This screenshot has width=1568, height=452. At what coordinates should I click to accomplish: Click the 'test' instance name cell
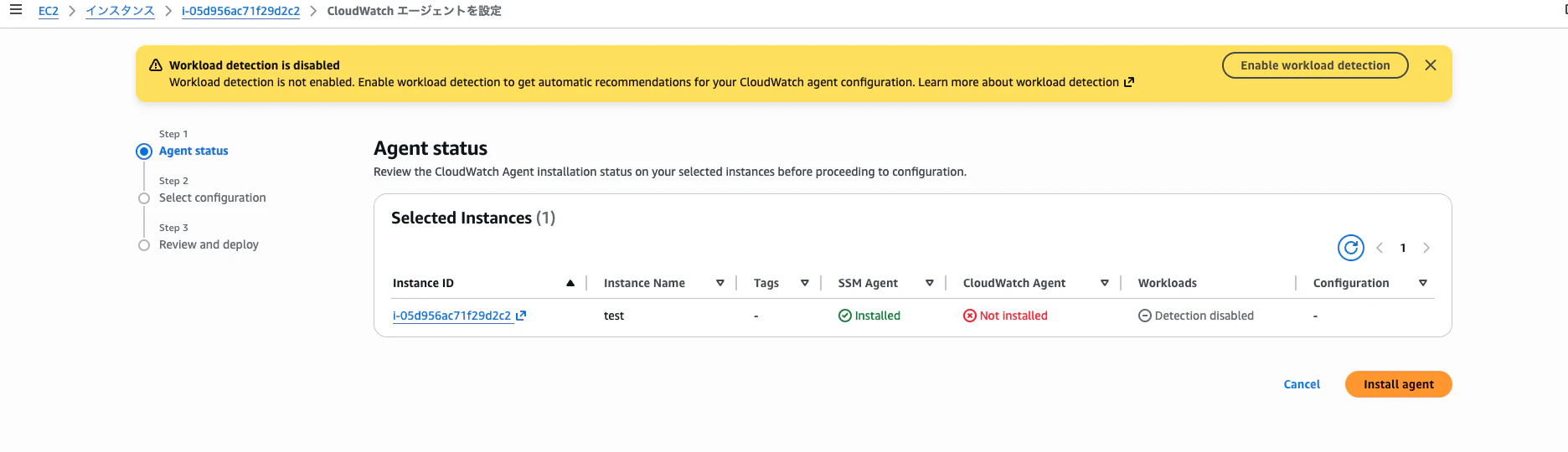(x=614, y=316)
